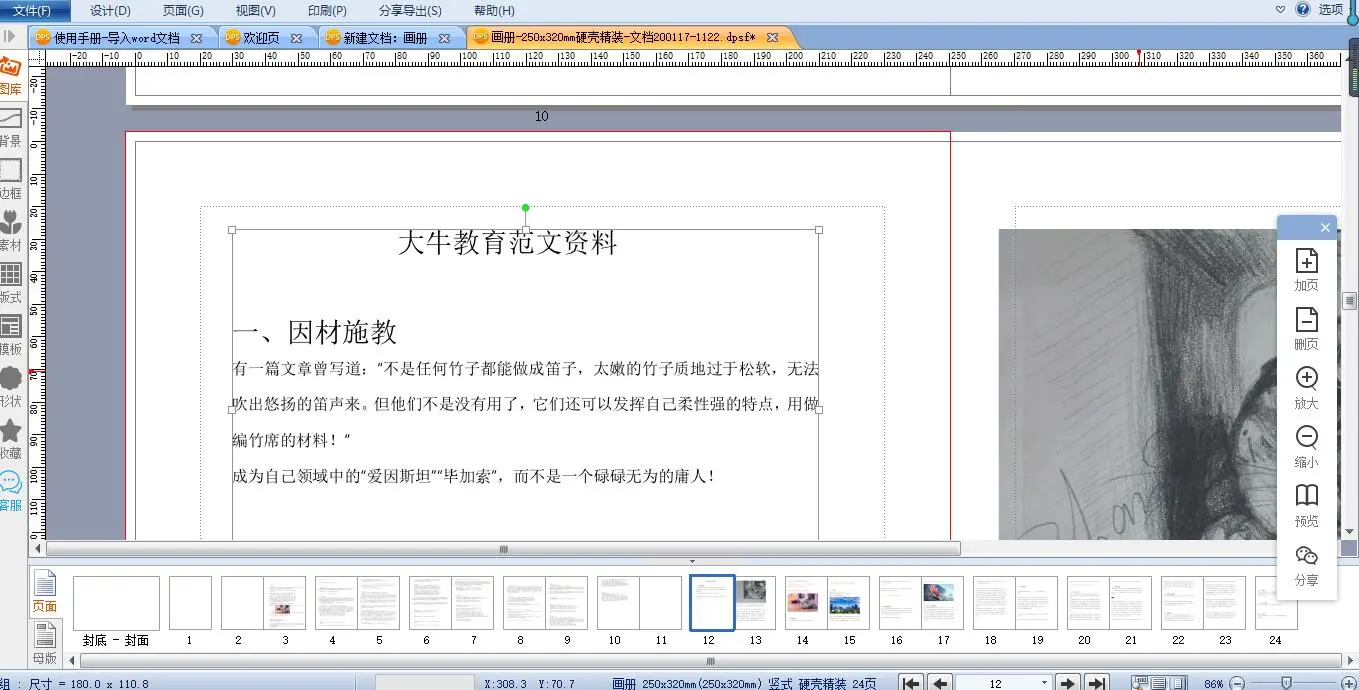Open the 分享导出(S) menu
This screenshot has height=690, width=1359.
pyautogui.click(x=410, y=11)
